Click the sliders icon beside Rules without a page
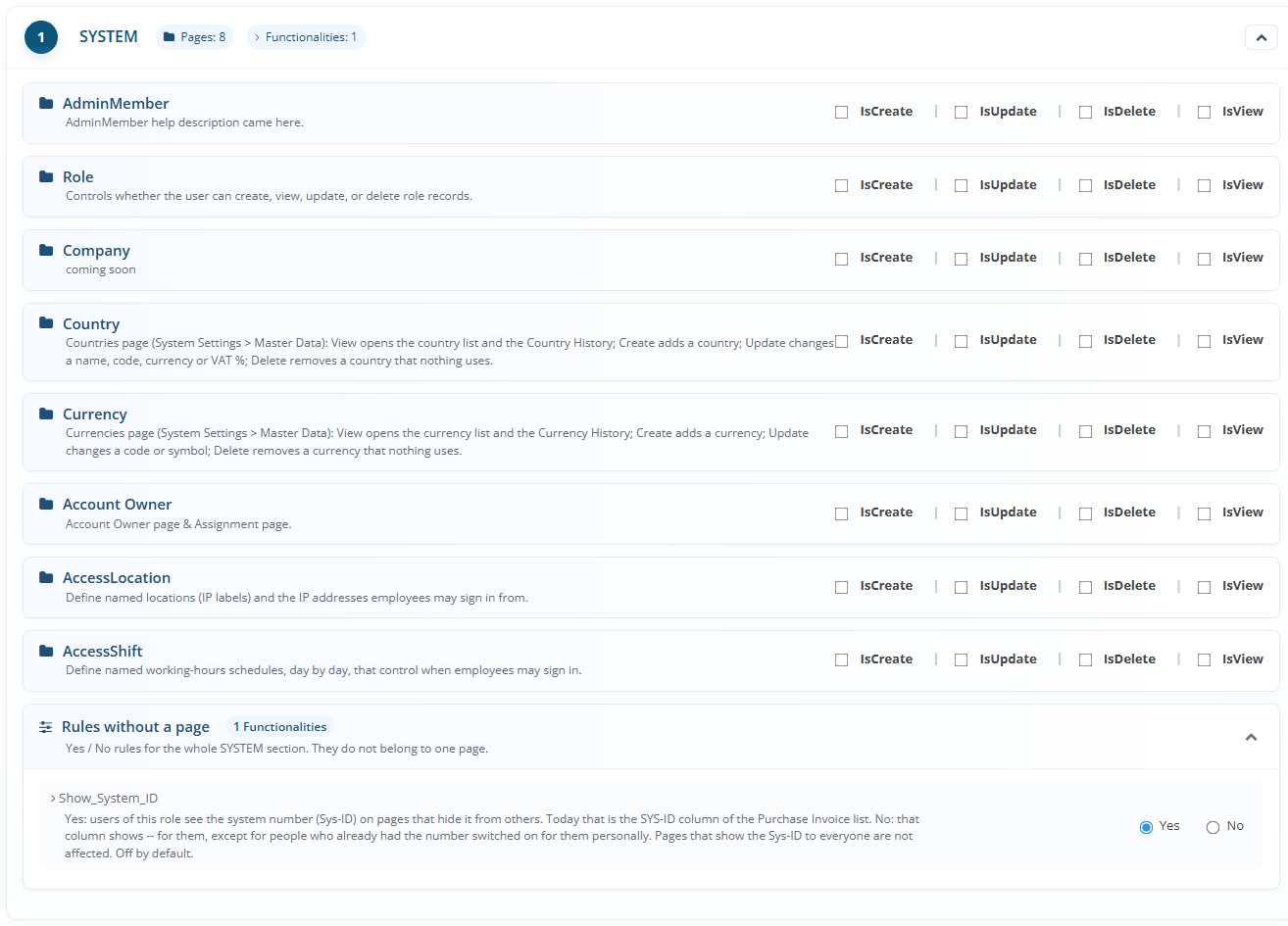The width and height of the screenshot is (1288, 926). 46,727
